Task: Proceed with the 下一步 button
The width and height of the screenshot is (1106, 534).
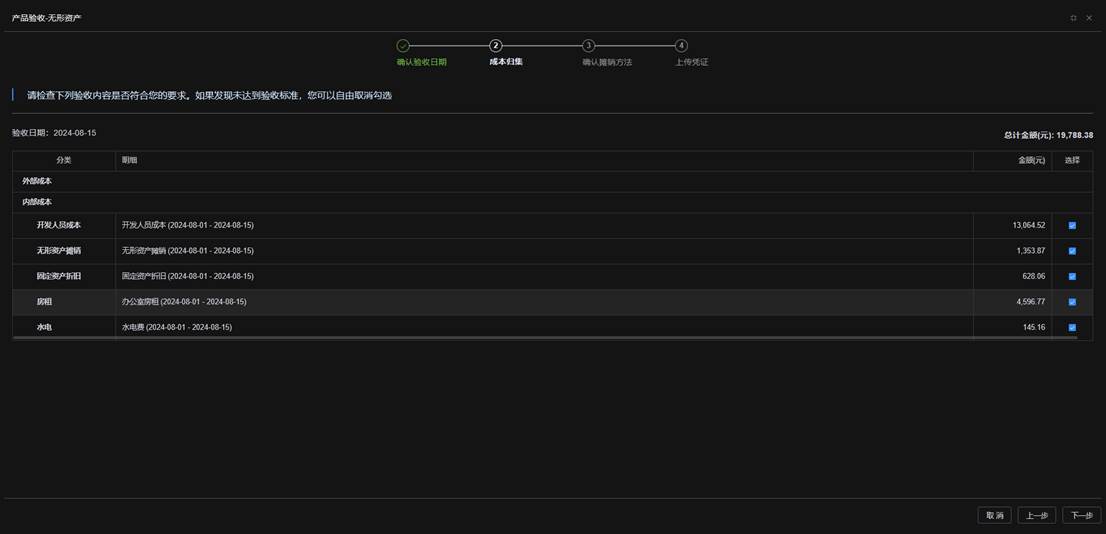Action: (x=1081, y=515)
